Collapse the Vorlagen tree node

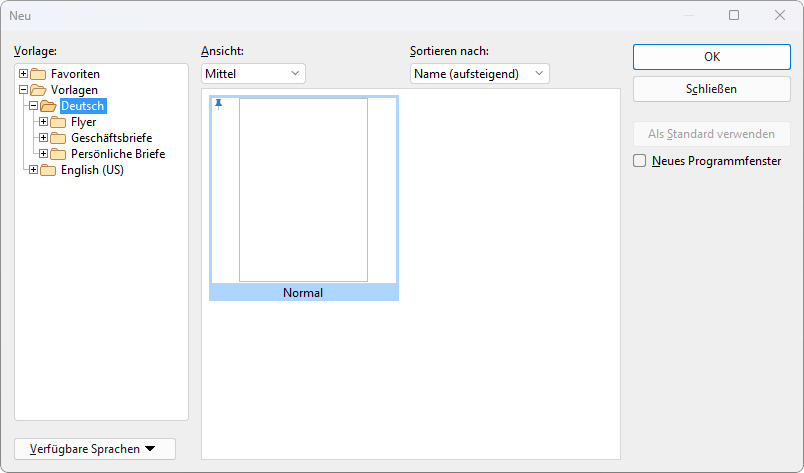[23, 89]
